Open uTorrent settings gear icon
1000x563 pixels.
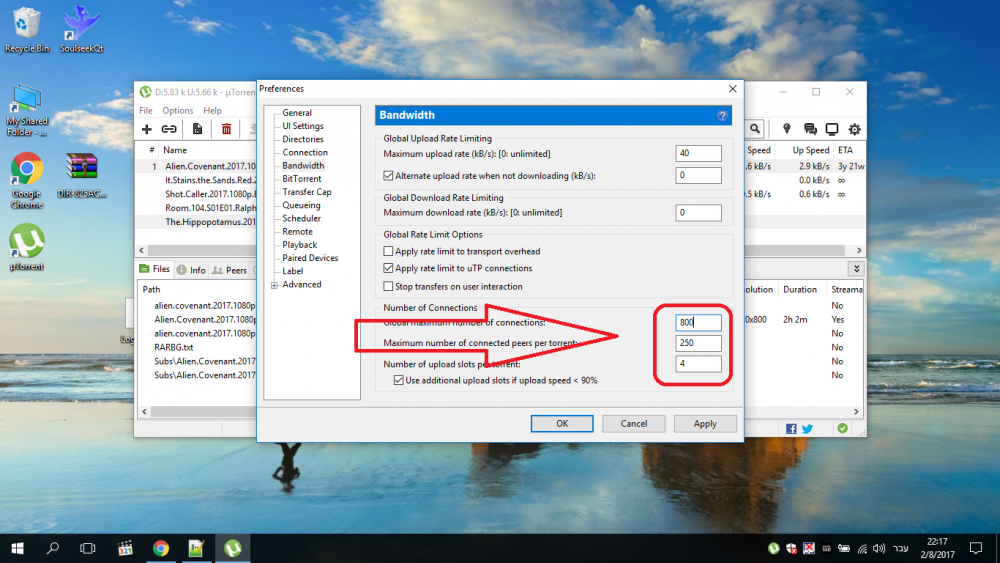click(x=855, y=129)
